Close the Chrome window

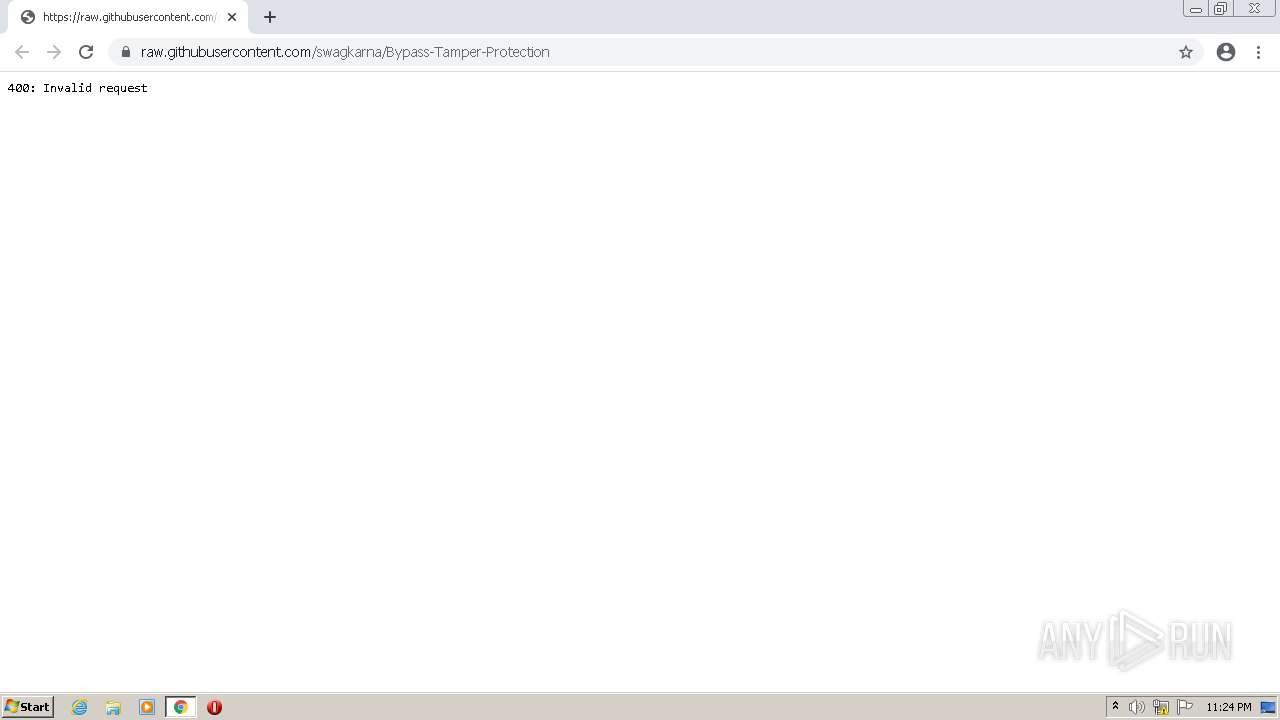coord(1254,9)
